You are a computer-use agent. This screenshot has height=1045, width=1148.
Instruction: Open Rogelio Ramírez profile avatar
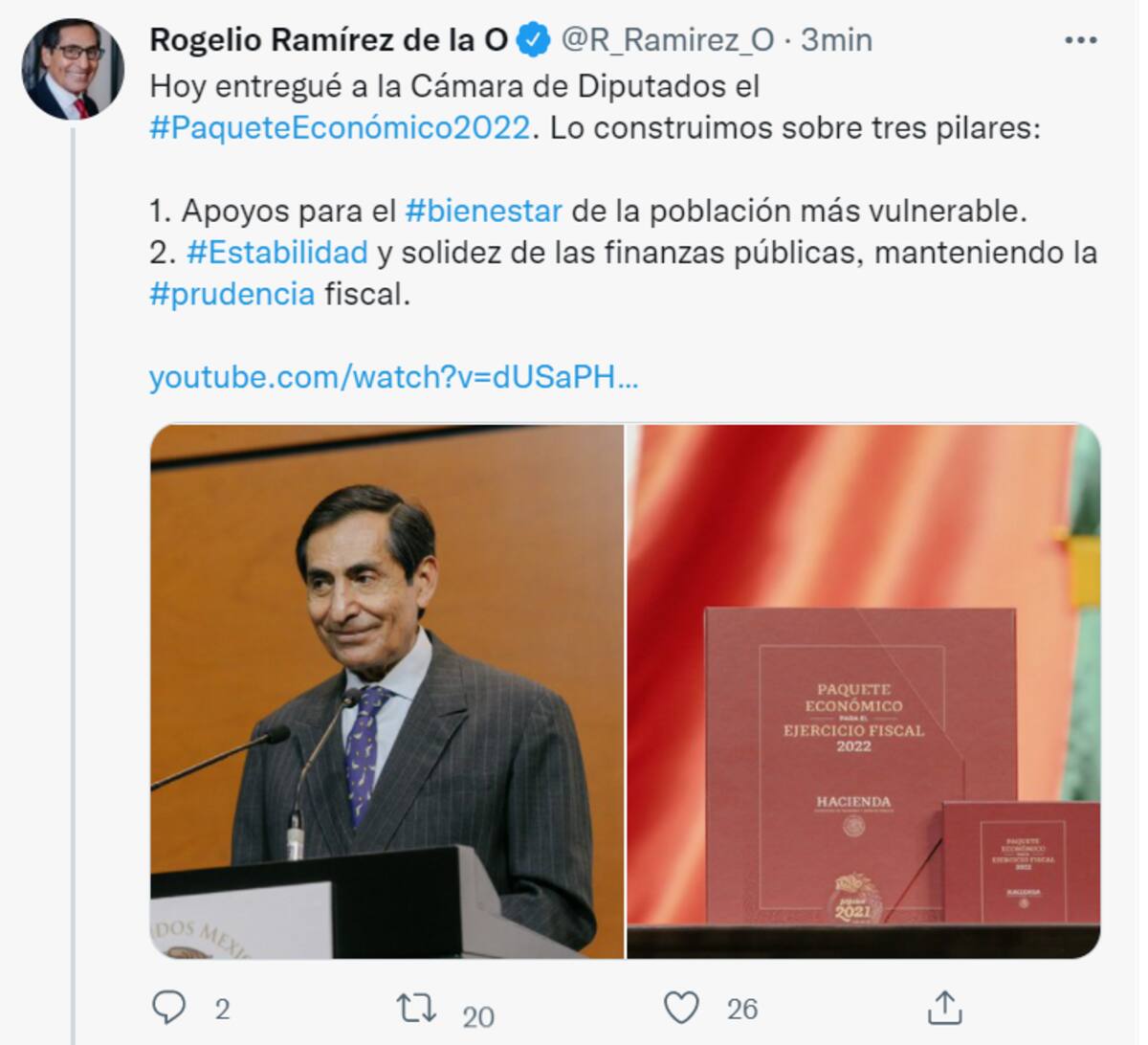click(74, 68)
